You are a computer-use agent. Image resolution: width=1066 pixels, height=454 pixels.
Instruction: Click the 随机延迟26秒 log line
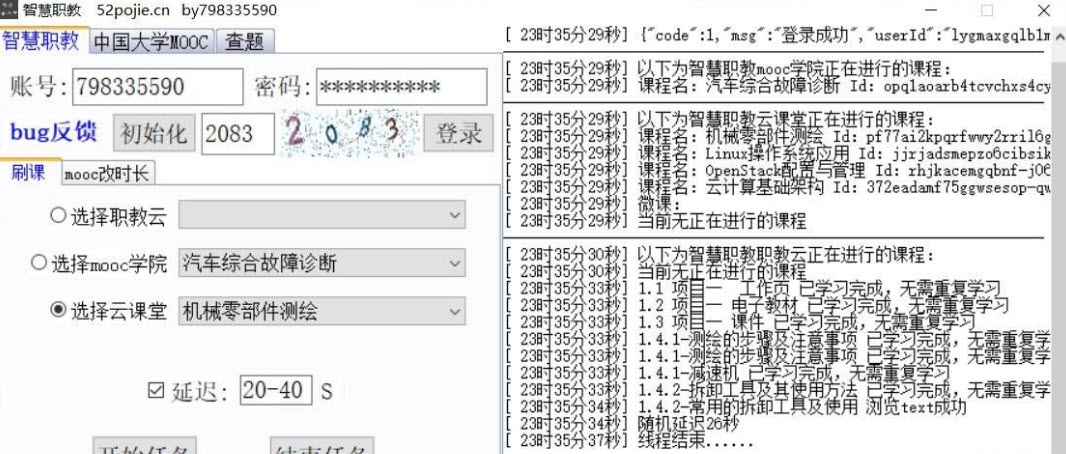(621, 424)
